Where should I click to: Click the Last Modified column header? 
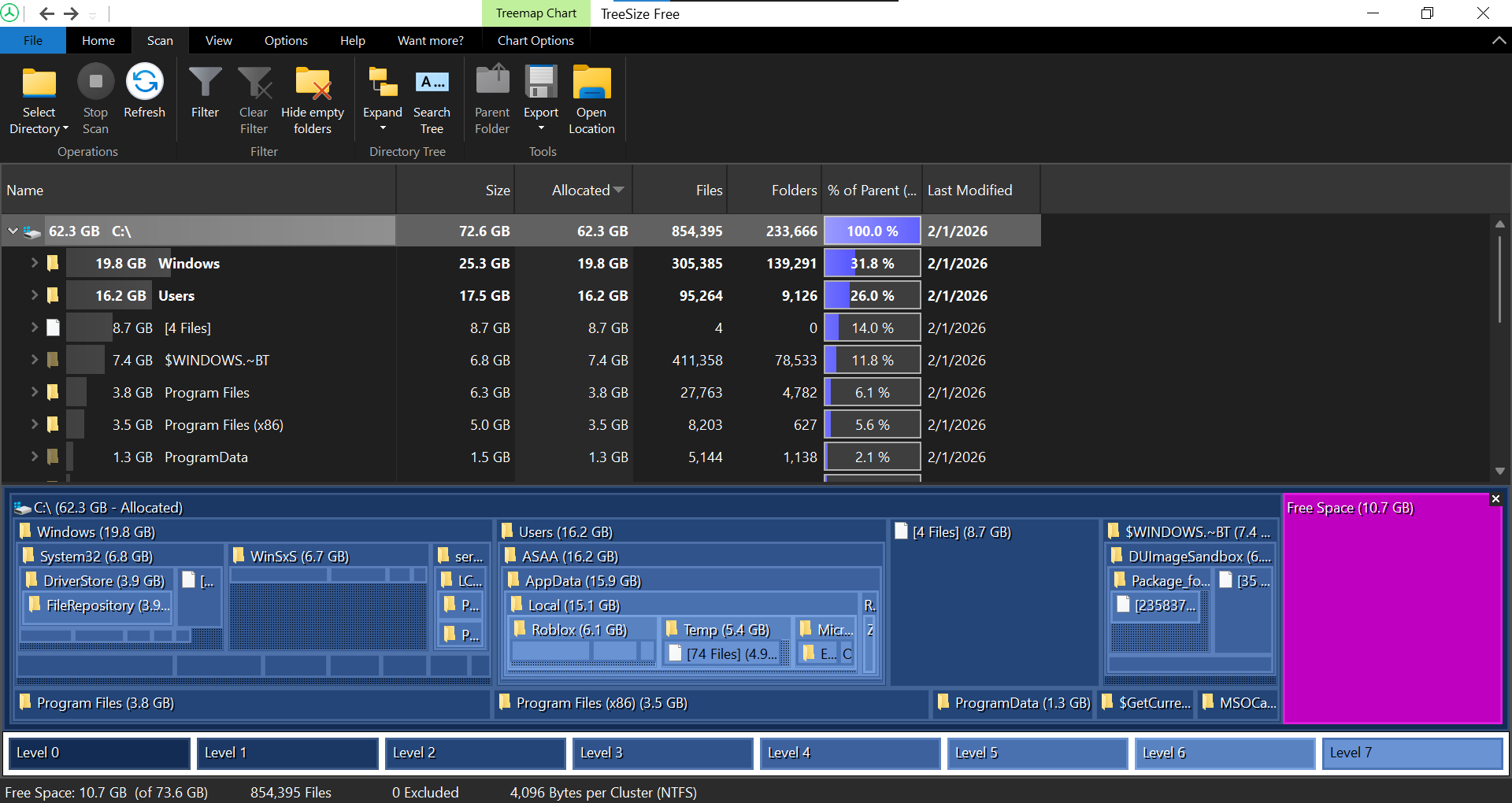(x=969, y=191)
